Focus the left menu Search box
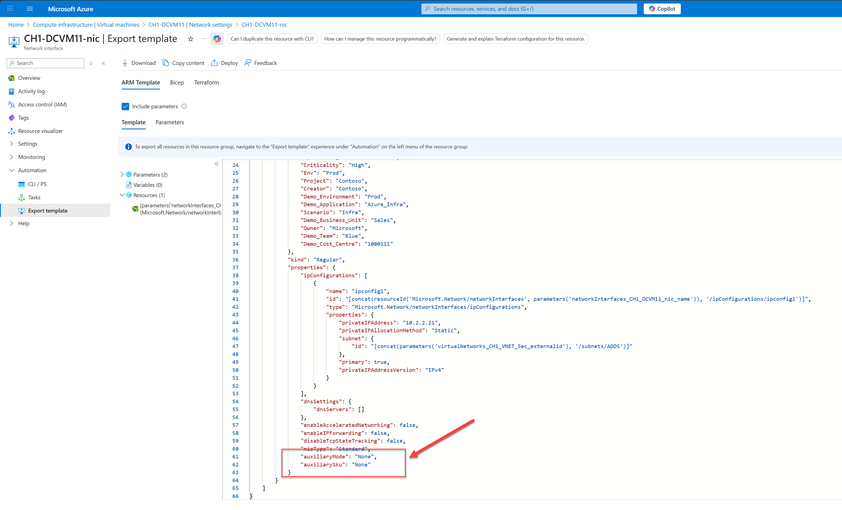Screen dimensions: 842x510 (x=46, y=63)
